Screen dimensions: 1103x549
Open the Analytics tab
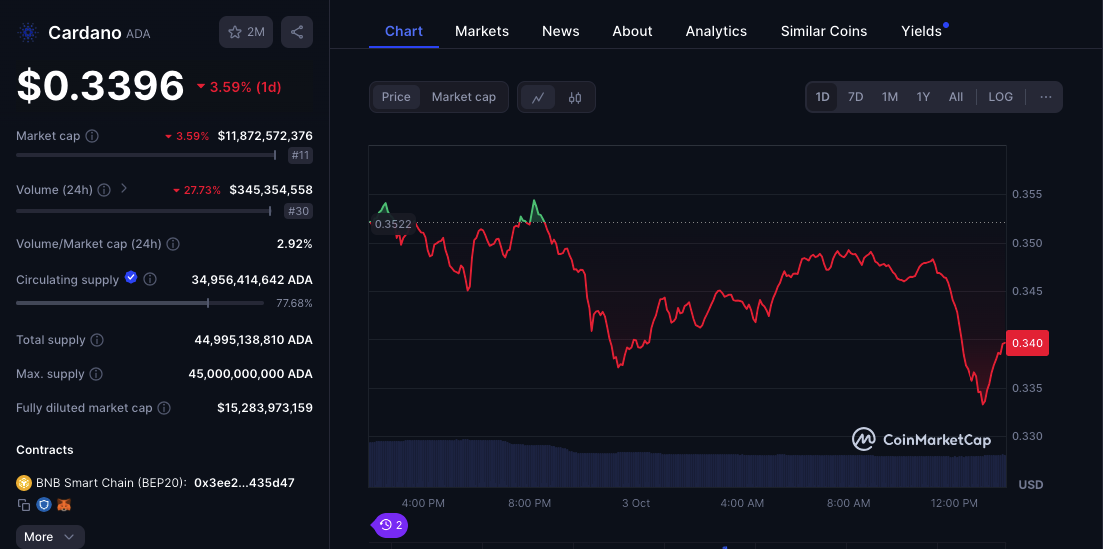pos(716,31)
